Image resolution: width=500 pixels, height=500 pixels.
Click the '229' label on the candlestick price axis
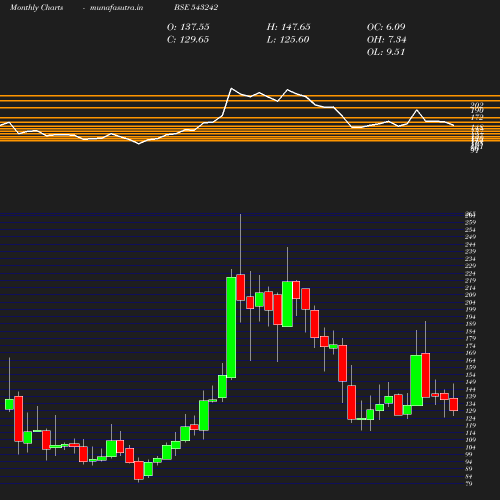point(471,266)
